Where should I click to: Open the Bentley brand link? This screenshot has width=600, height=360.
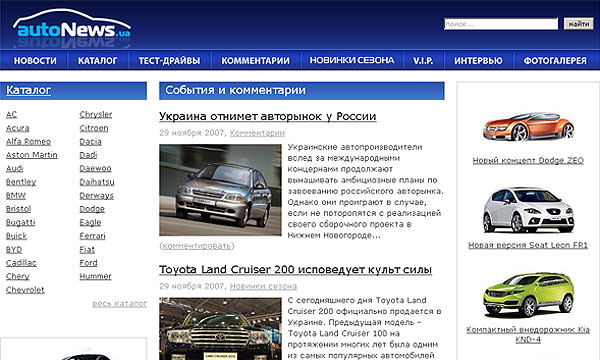[21, 182]
